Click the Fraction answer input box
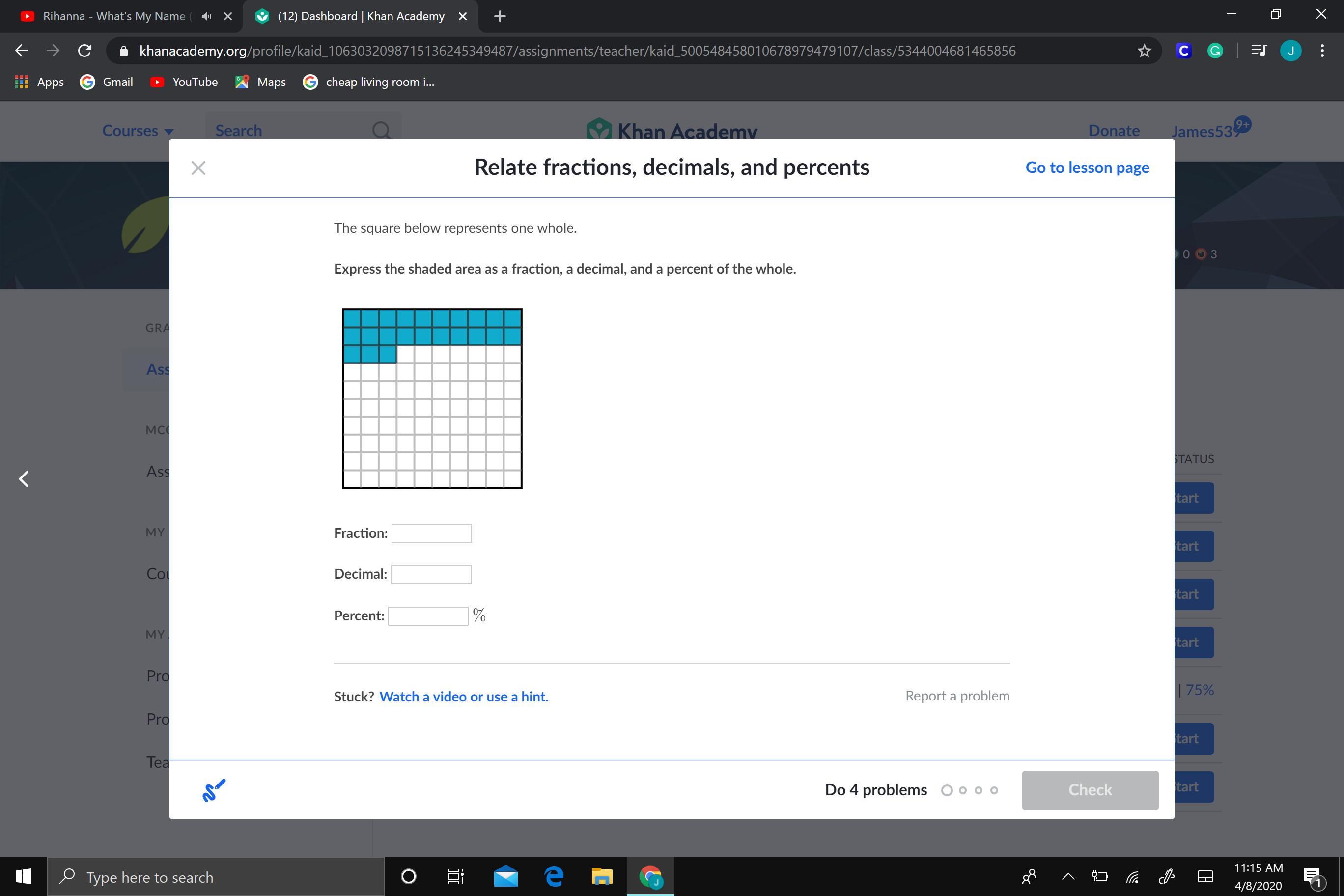Image resolution: width=1344 pixels, height=896 pixels. pos(431,533)
